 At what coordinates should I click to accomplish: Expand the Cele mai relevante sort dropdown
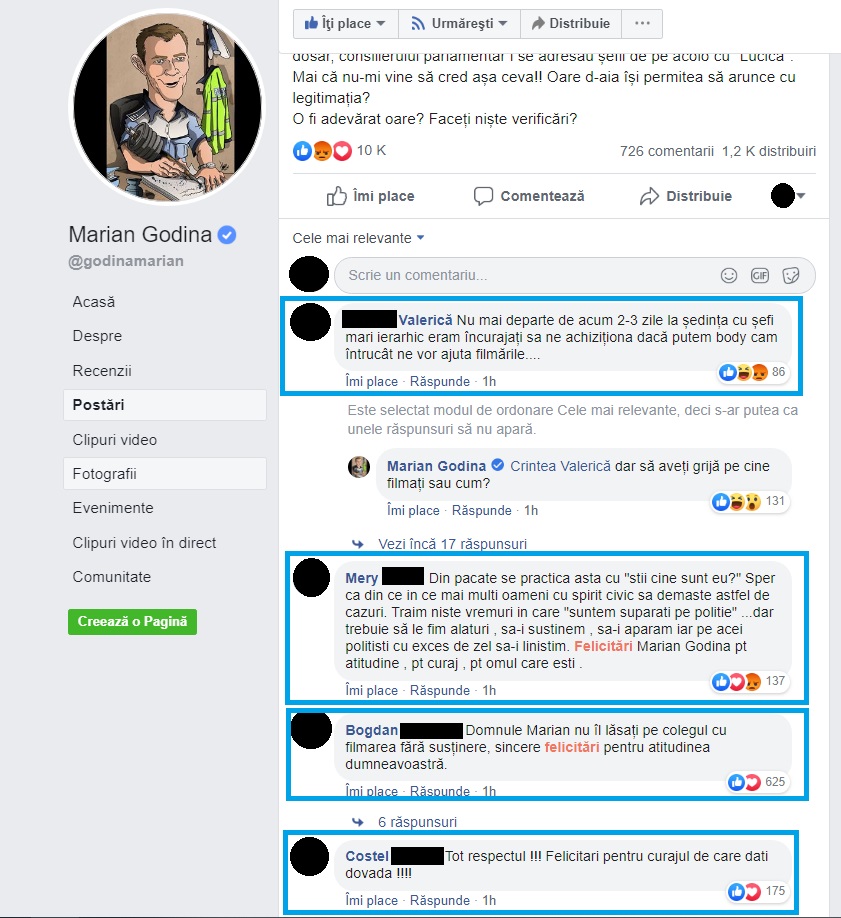click(x=358, y=238)
